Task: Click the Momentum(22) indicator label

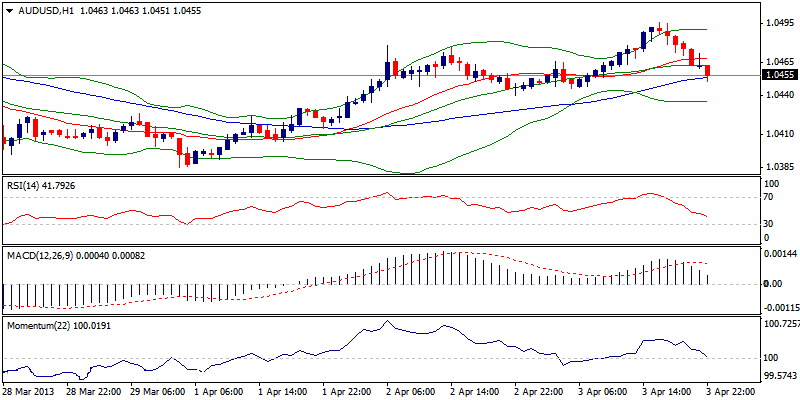Action: [x=36, y=325]
